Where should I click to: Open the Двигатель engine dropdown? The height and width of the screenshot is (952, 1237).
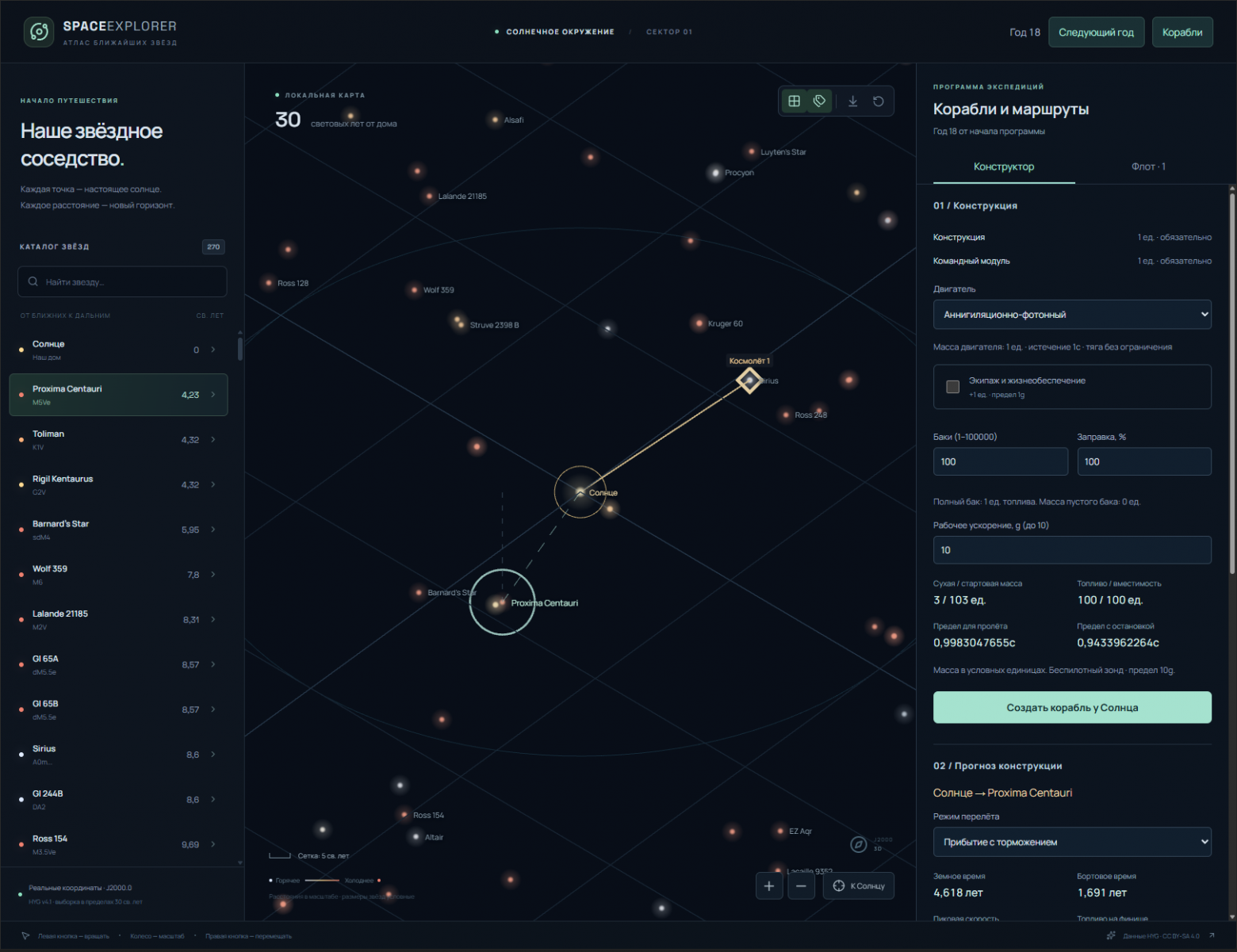tap(1072, 314)
